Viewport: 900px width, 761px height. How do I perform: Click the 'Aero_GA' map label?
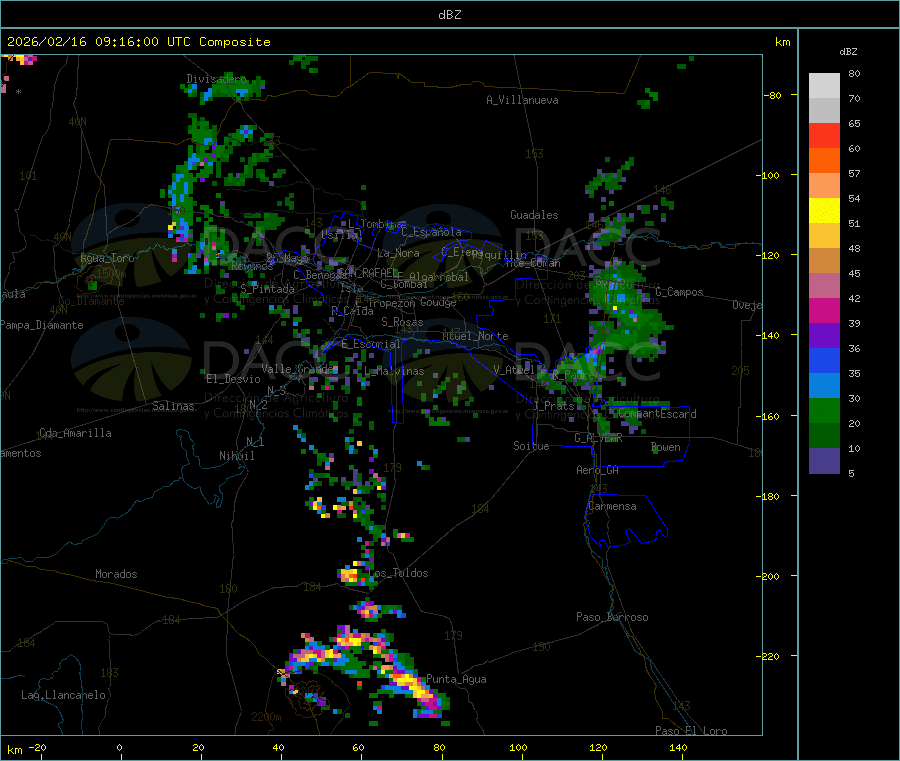pyautogui.click(x=597, y=470)
